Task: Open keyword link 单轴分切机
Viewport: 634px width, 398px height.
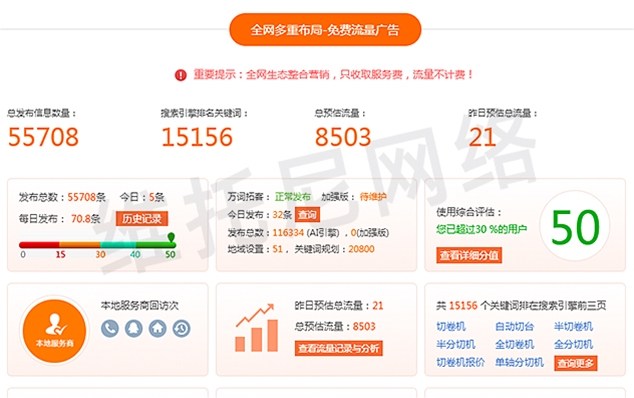Action: 520,362
